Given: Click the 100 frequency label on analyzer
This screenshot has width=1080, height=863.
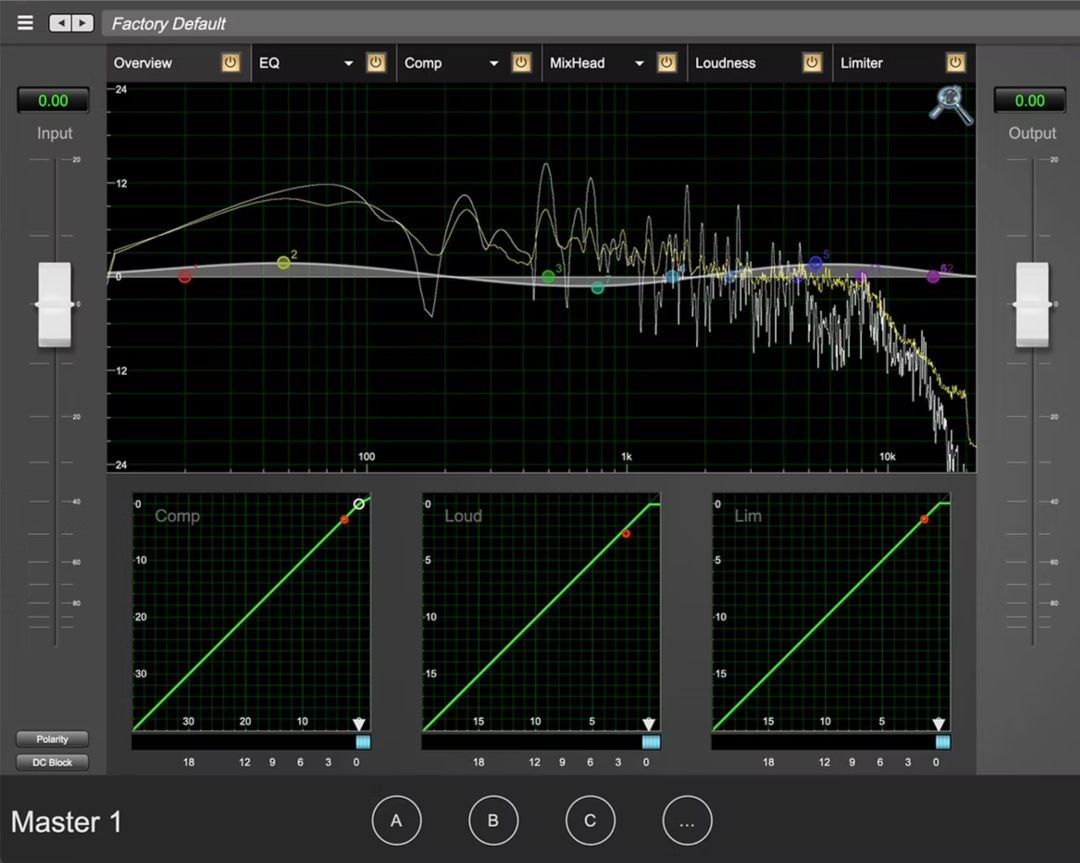Looking at the screenshot, I should 366,457.
